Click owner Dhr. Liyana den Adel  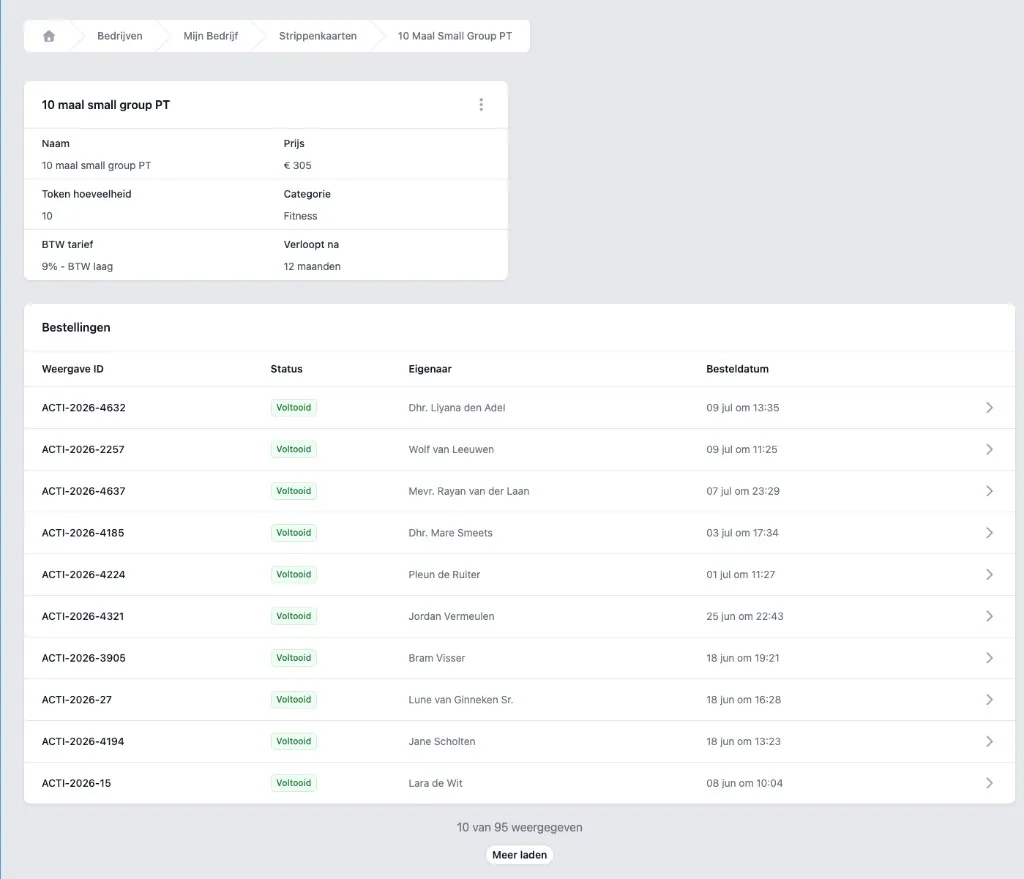click(456, 408)
